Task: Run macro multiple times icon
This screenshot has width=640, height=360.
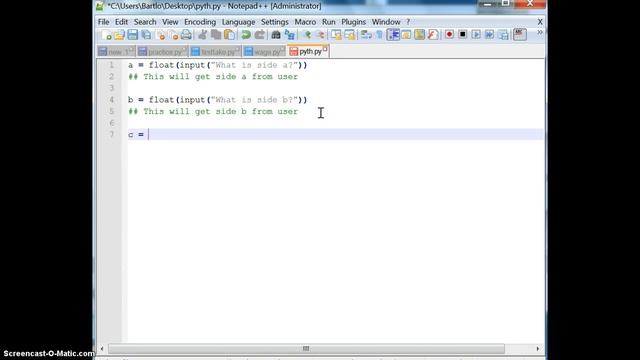Action: point(489,35)
